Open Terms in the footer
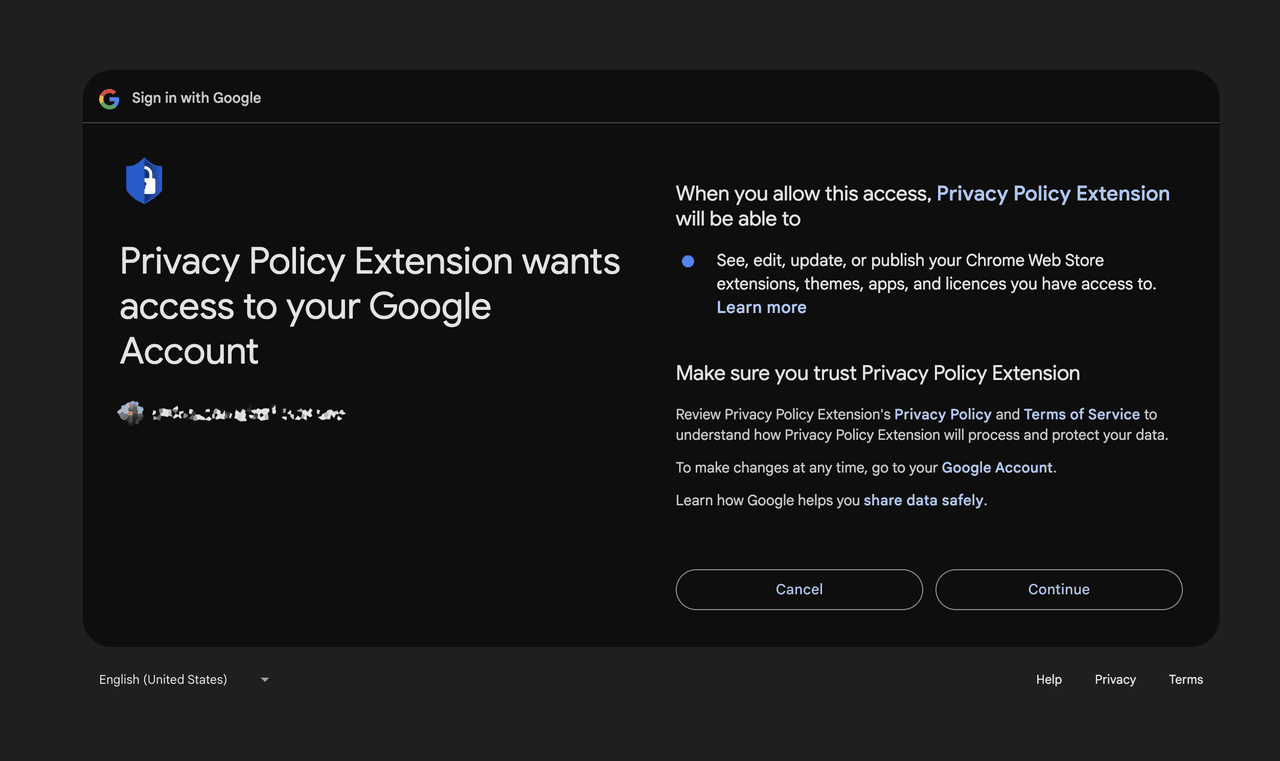This screenshot has height=761, width=1280. 1185,680
